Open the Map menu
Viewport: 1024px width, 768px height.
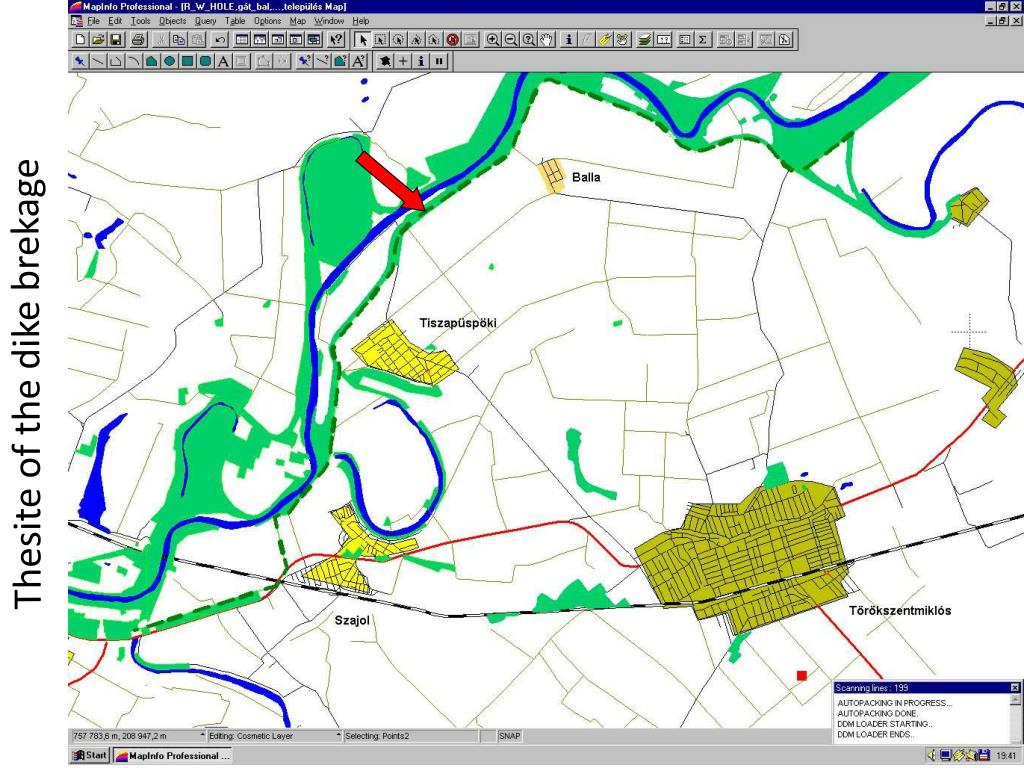(x=297, y=21)
